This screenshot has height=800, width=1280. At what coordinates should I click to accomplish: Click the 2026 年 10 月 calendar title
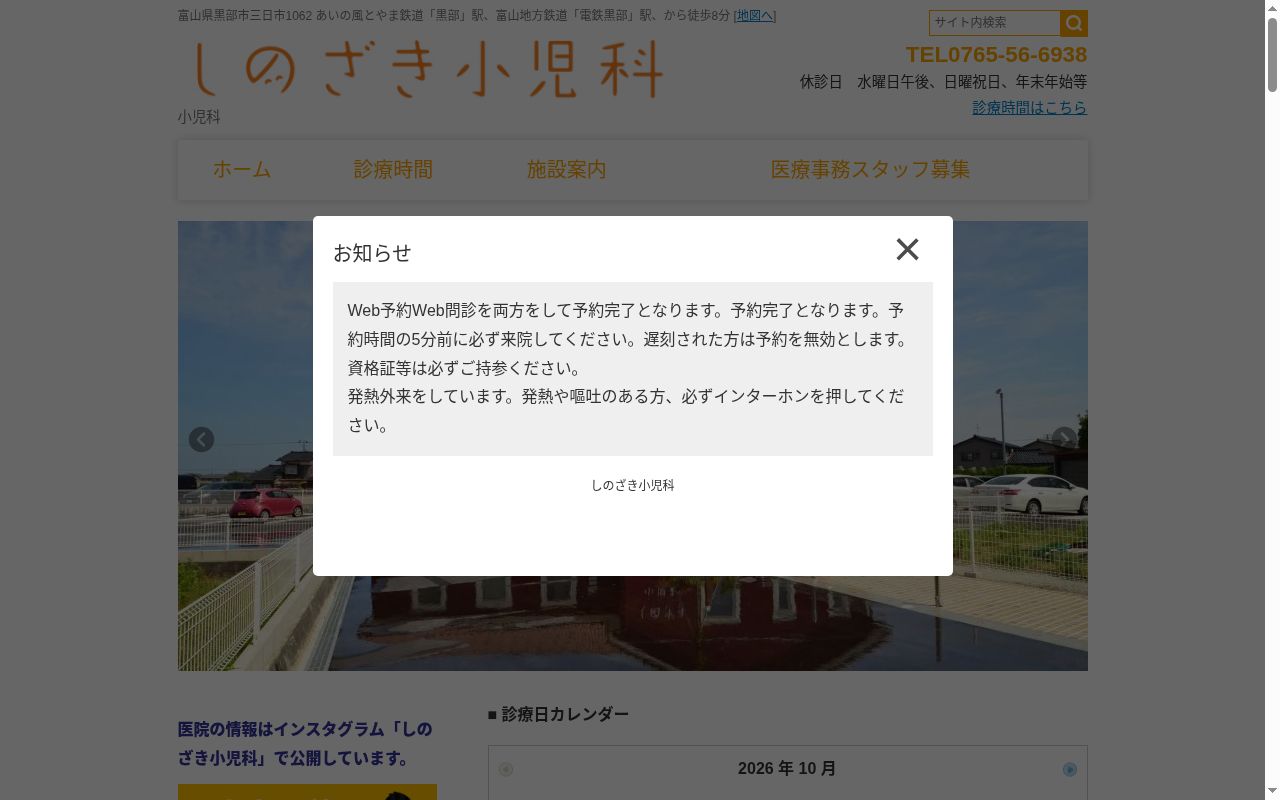pyautogui.click(x=787, y=769)
